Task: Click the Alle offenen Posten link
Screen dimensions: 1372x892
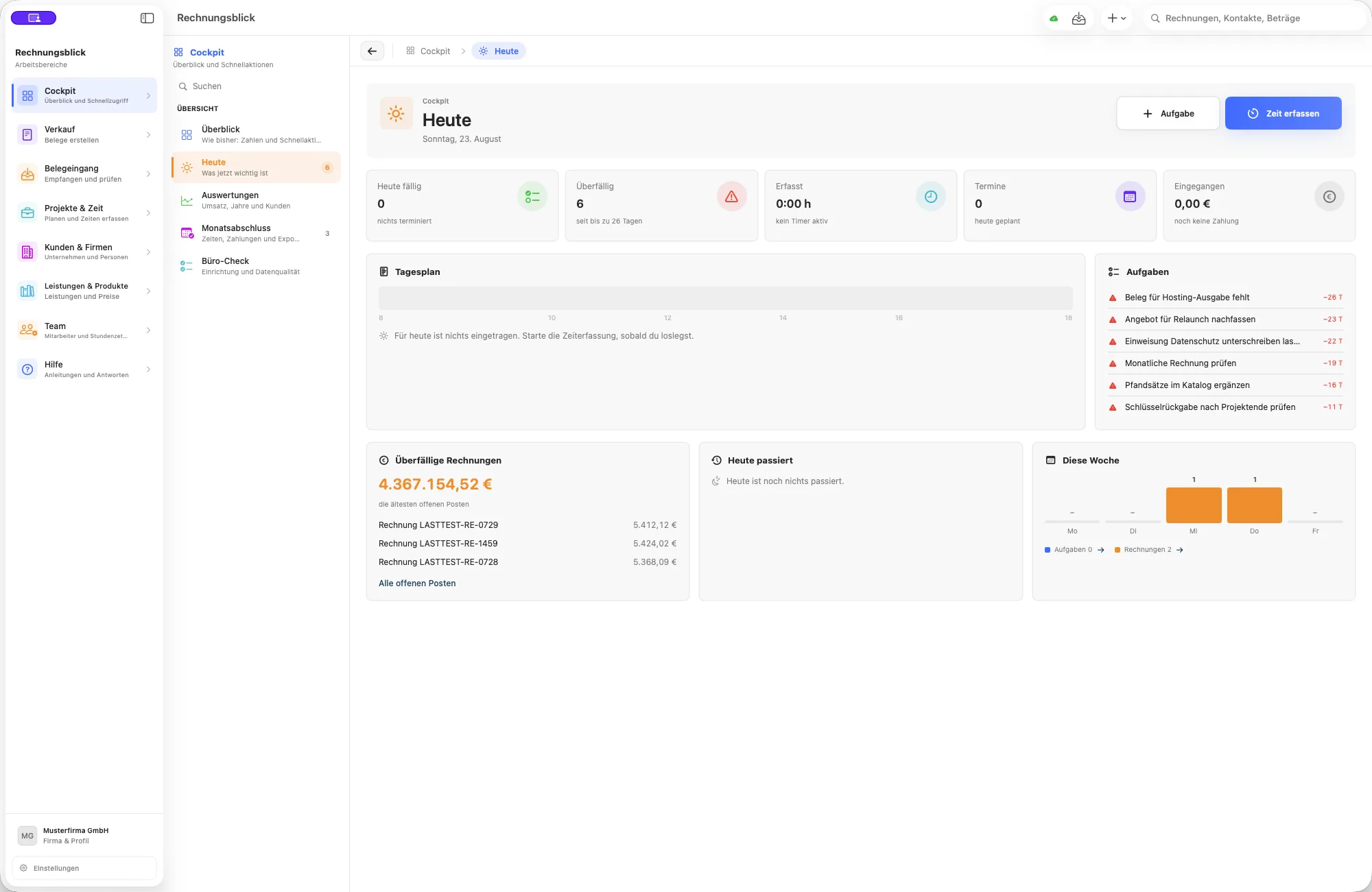Action: [x=417, y=583]
